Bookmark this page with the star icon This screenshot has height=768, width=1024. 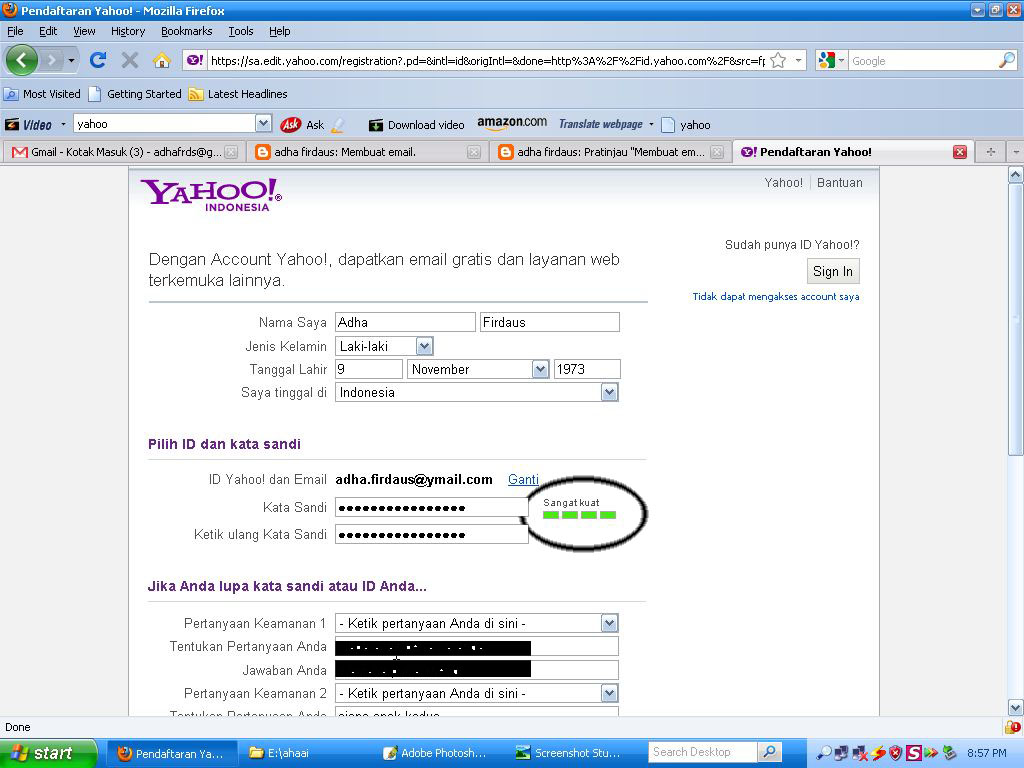[778, 61]
